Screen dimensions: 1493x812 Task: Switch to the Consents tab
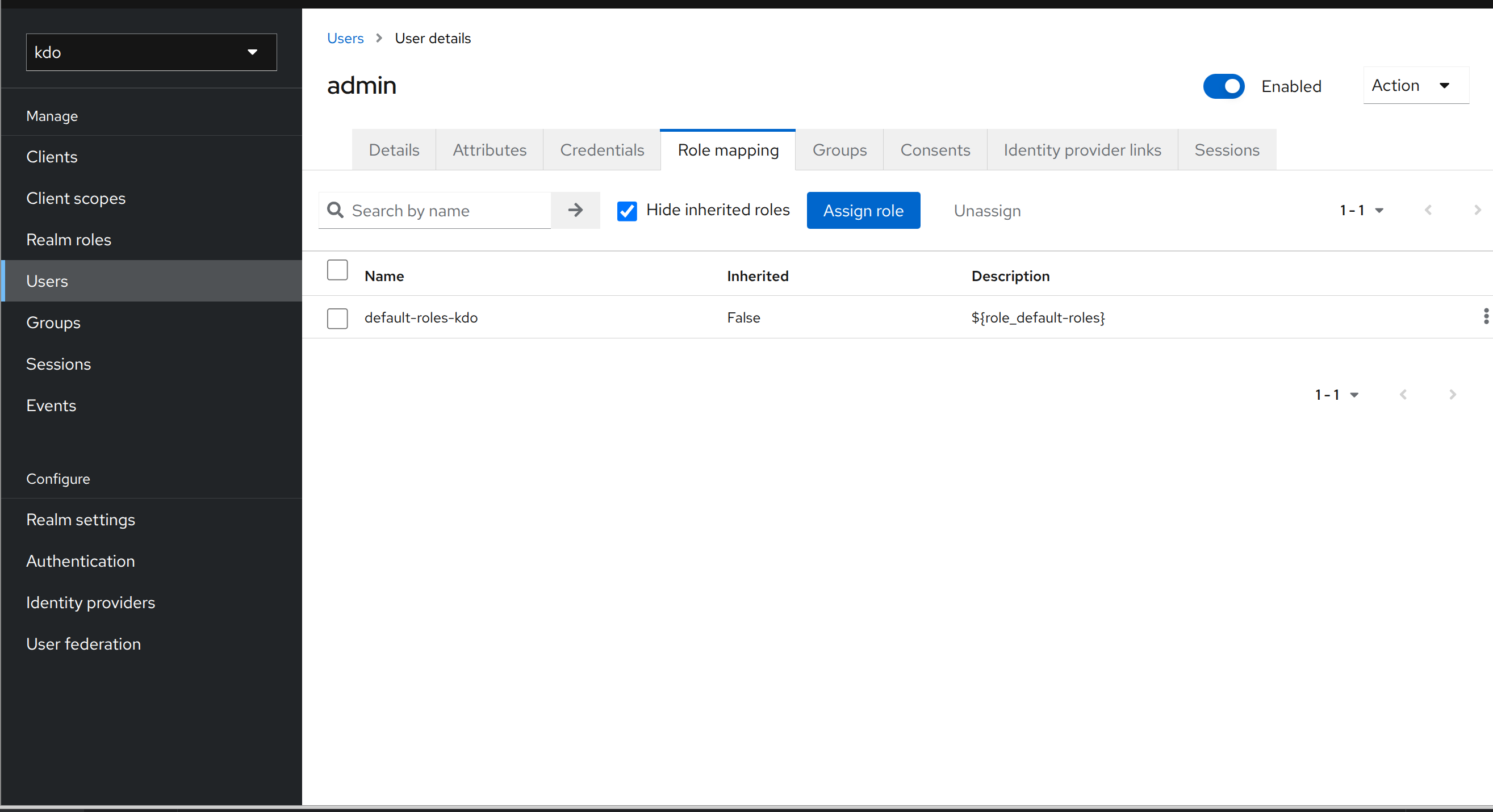point(935,149)
